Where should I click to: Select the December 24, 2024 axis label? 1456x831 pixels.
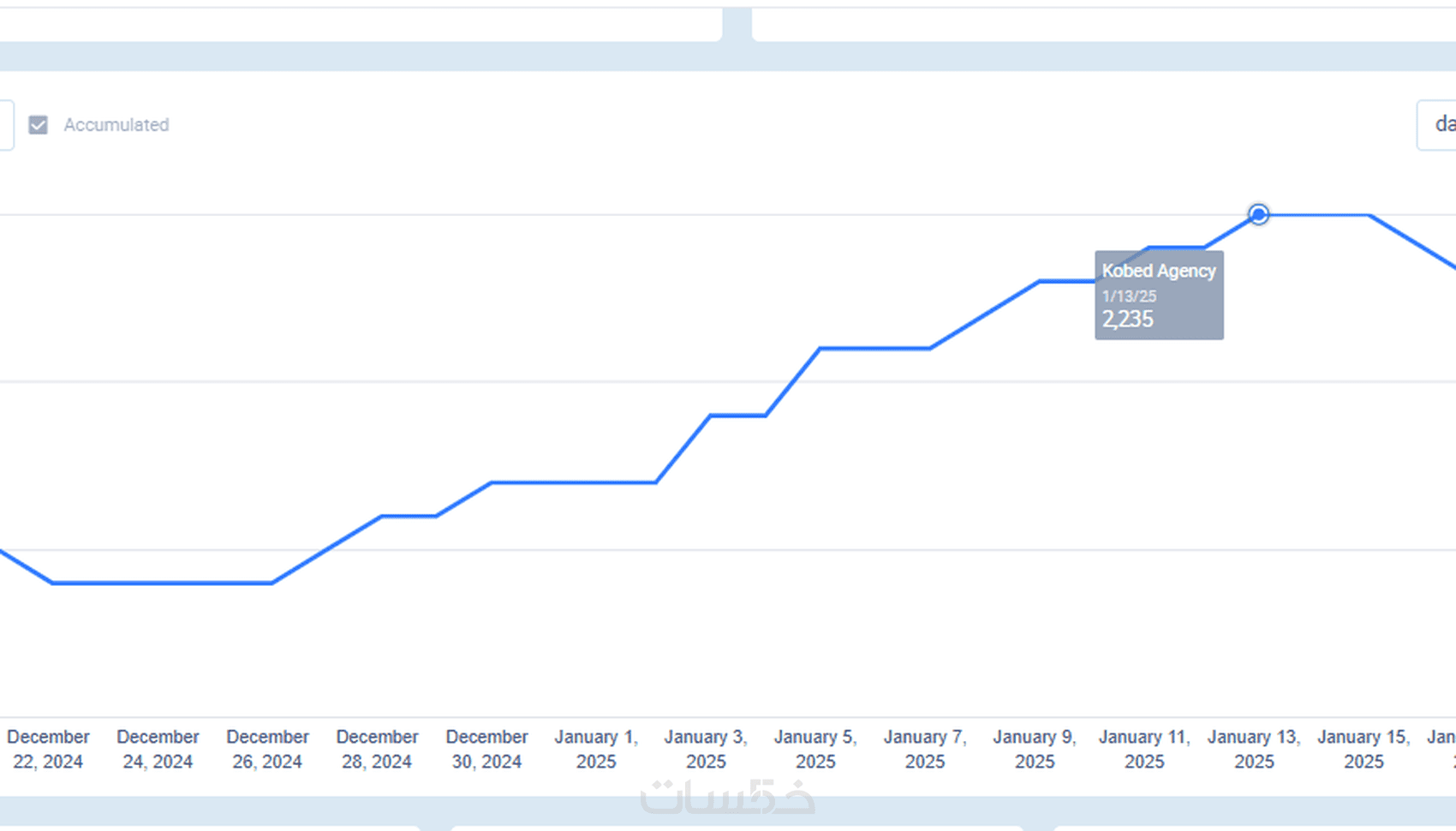pos(158,749)
